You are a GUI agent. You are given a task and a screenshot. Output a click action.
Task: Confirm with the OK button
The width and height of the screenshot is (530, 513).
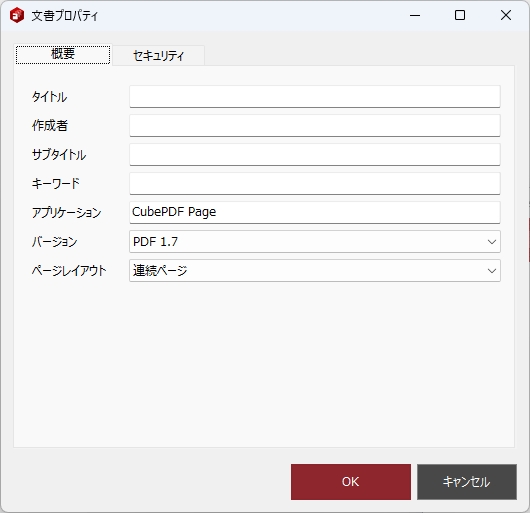pyautogui.click(x=351, y=482)
